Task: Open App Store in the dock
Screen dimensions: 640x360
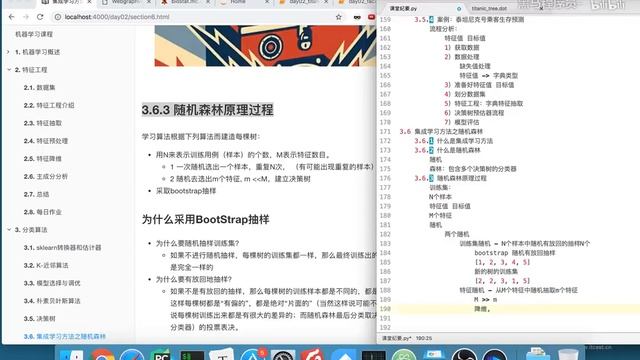Action: [x=253, y=354]
